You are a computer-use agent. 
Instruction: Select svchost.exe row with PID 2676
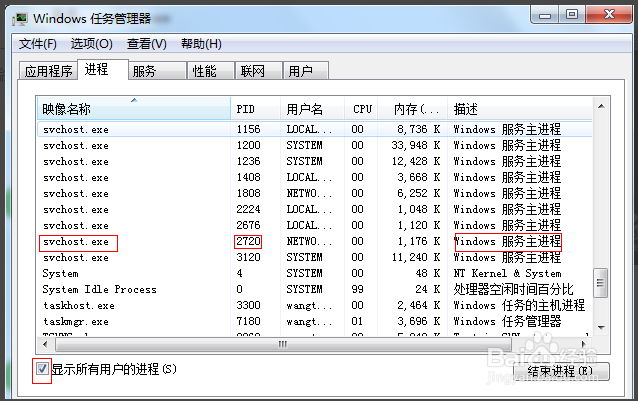click(x=315, y=225)
